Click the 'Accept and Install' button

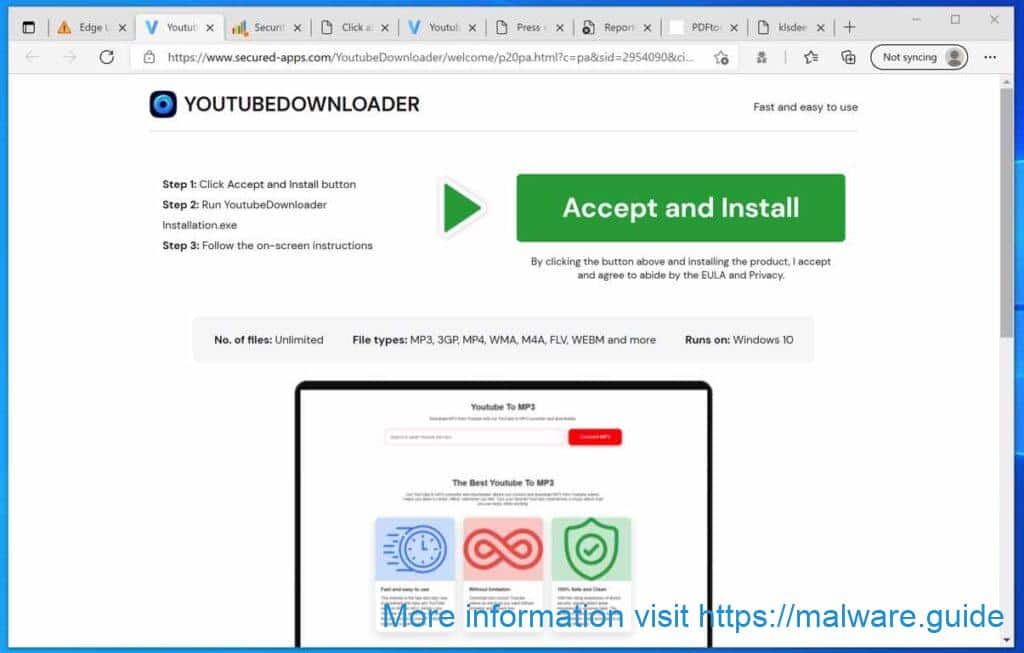coord(681,208)
